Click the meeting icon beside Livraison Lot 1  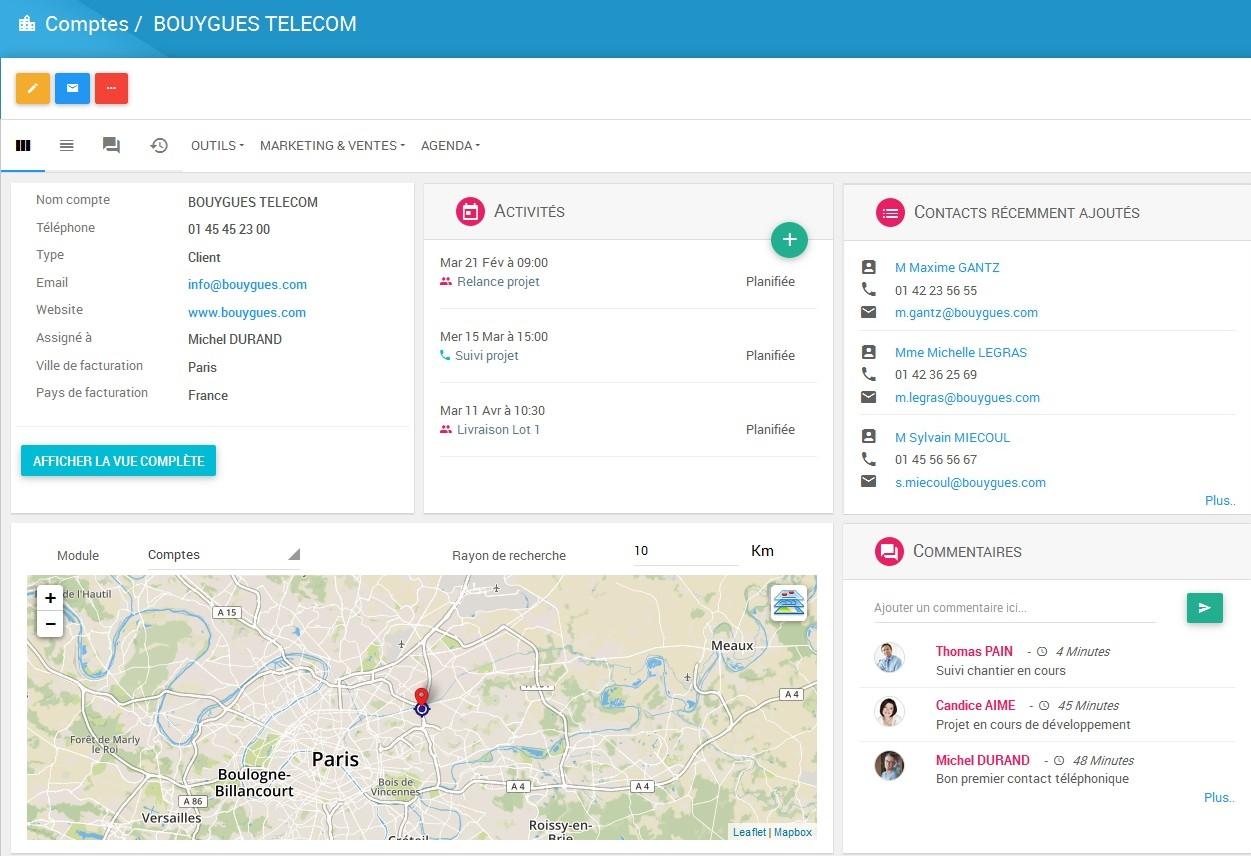[446, 430]
